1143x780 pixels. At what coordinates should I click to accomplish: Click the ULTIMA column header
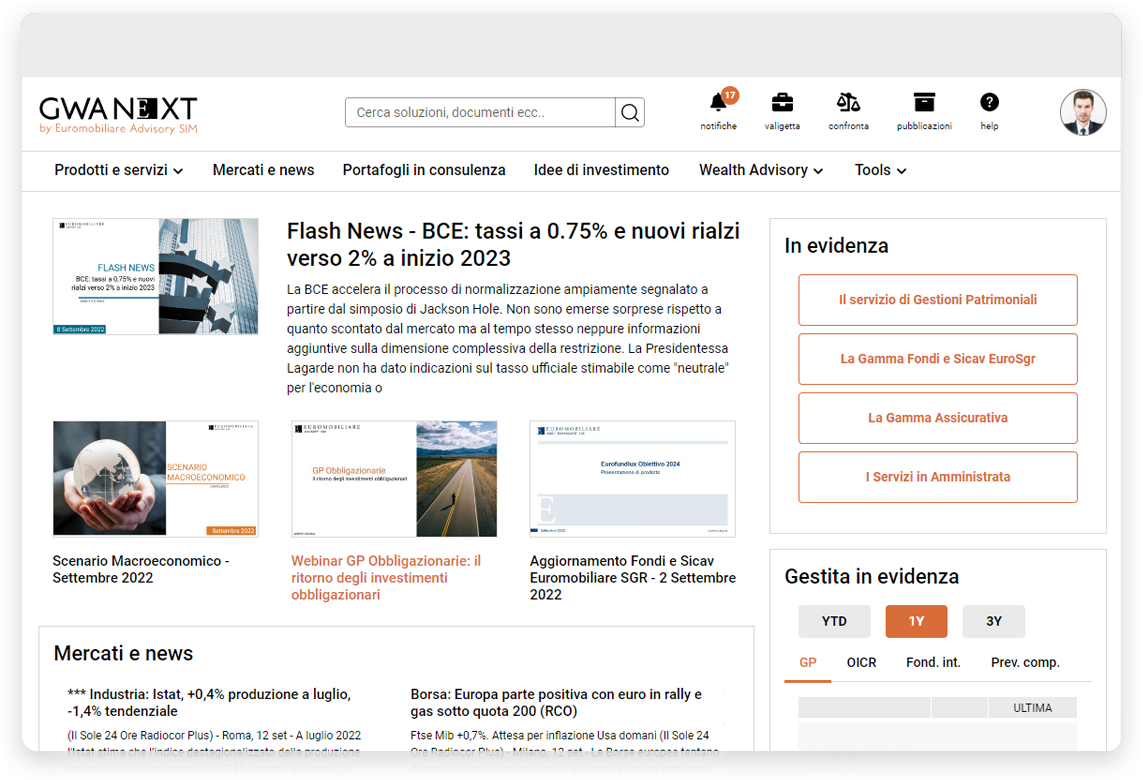pyautogui.click(x=1032, y=708)
